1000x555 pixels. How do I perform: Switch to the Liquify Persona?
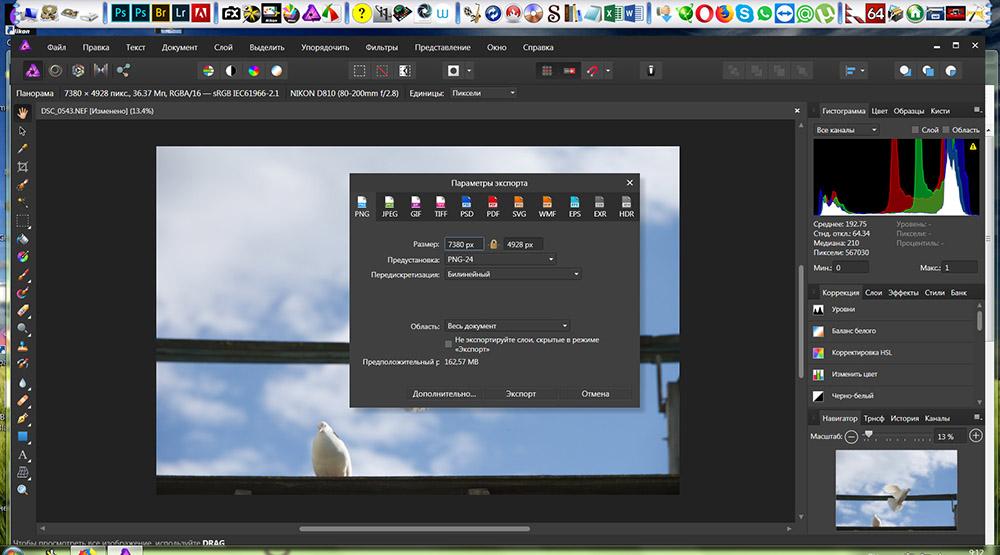click(55, 71)
